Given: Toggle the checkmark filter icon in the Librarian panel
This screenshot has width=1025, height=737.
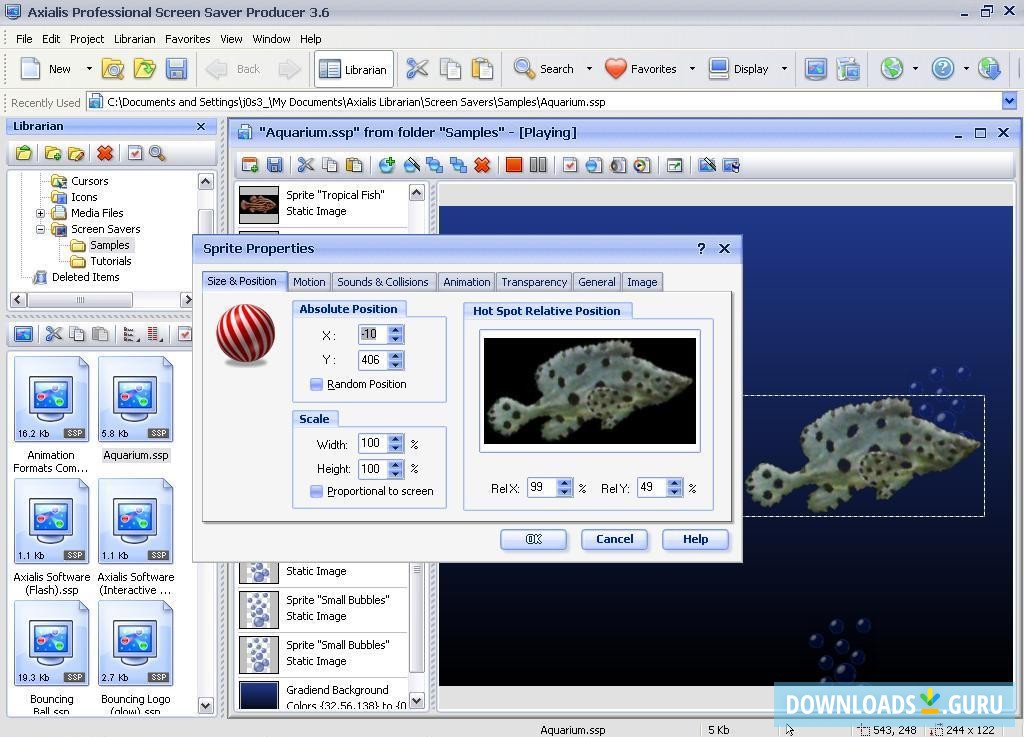Looking at the screenshot, I should tap(133, 153).
